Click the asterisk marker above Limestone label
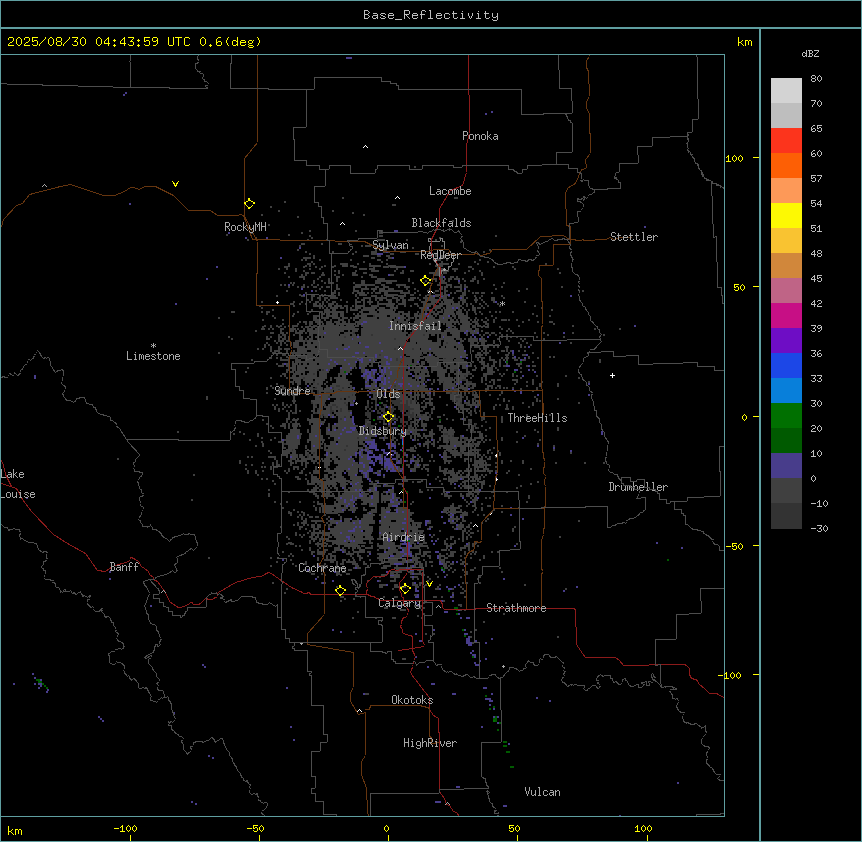The height and width of the screenshot is (842, 862). (153, 346)
